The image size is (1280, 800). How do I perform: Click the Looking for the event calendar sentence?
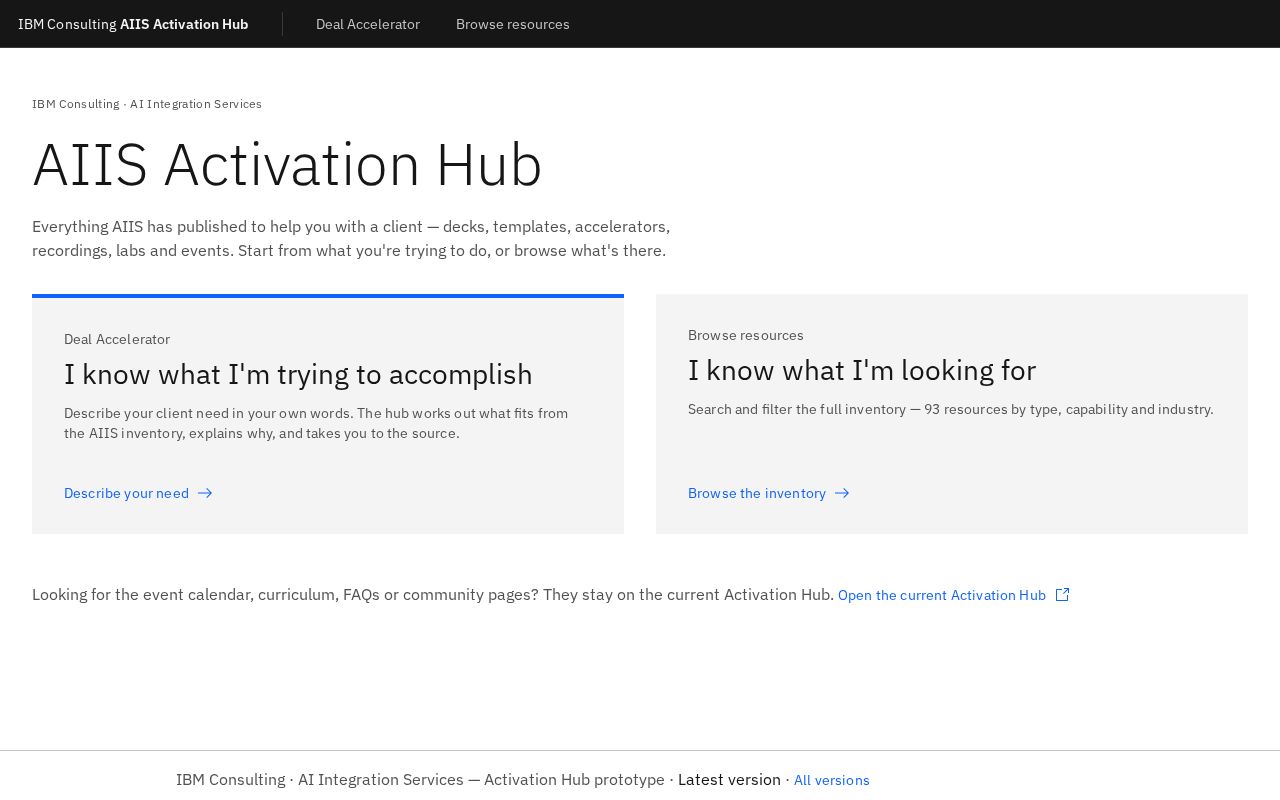[433, 594]
